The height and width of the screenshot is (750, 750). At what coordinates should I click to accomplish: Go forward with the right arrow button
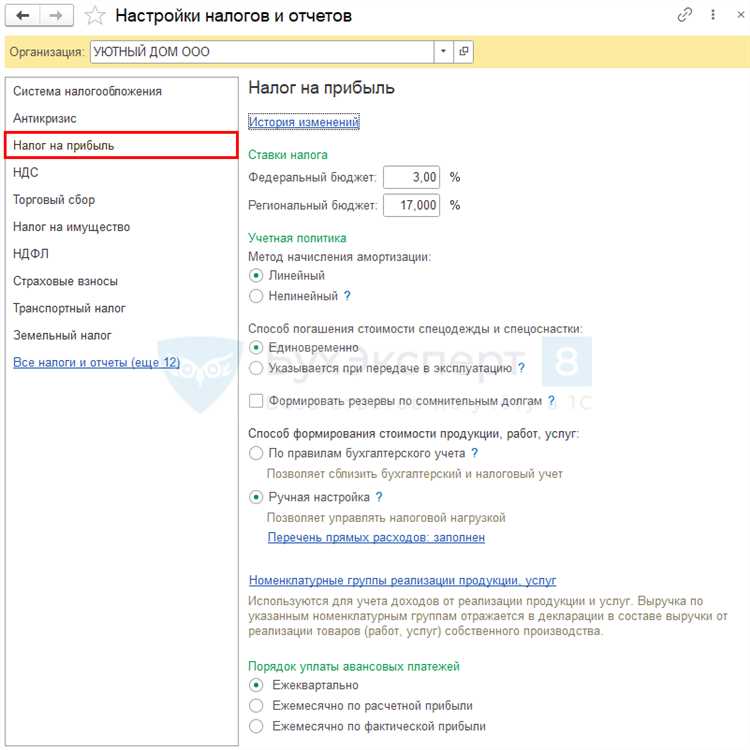[56, 16]
